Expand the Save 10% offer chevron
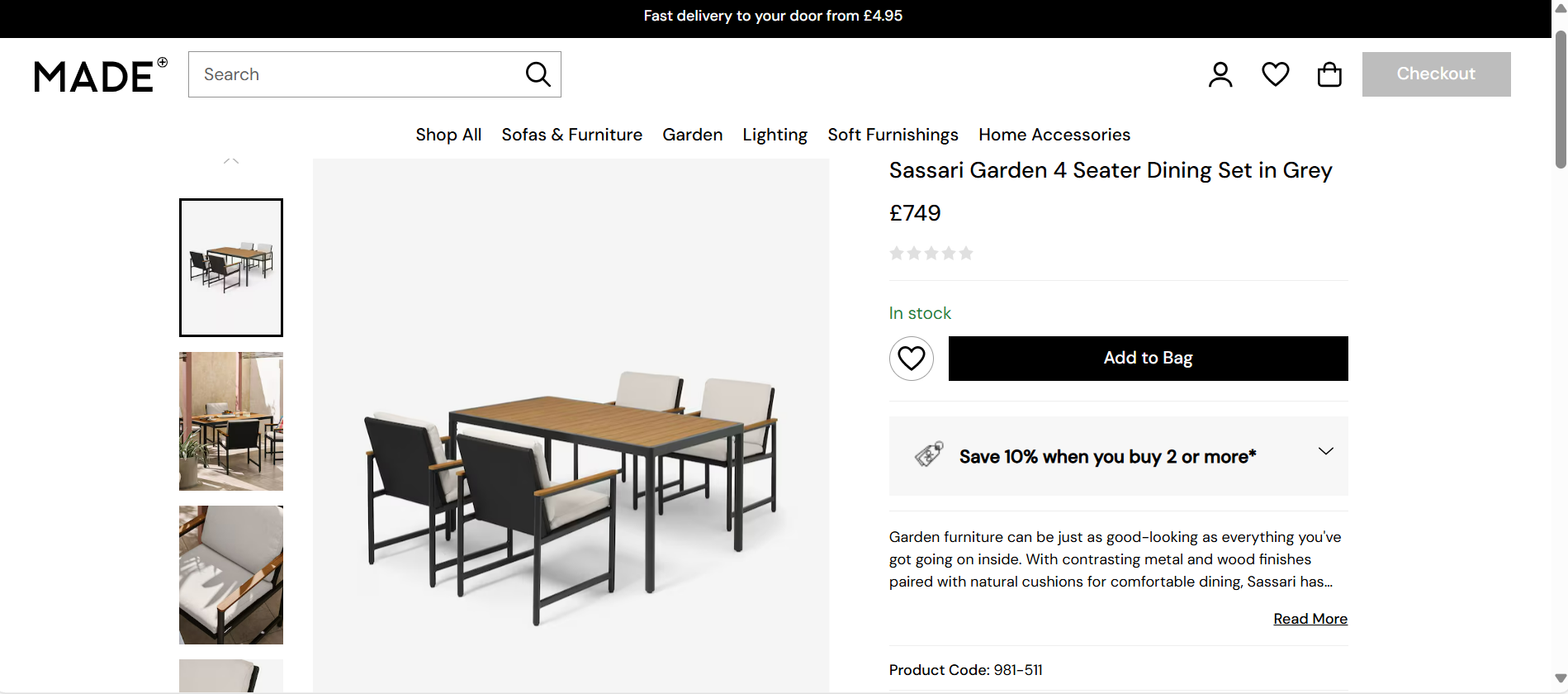The width and height of the screenshot is (1568, 694). 1326,451
